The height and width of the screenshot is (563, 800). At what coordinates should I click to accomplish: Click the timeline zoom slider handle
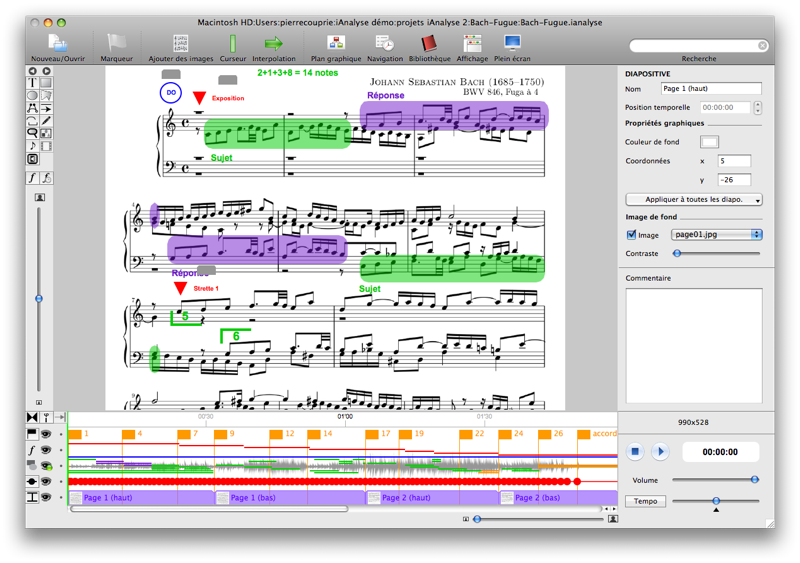pos(477,519)
